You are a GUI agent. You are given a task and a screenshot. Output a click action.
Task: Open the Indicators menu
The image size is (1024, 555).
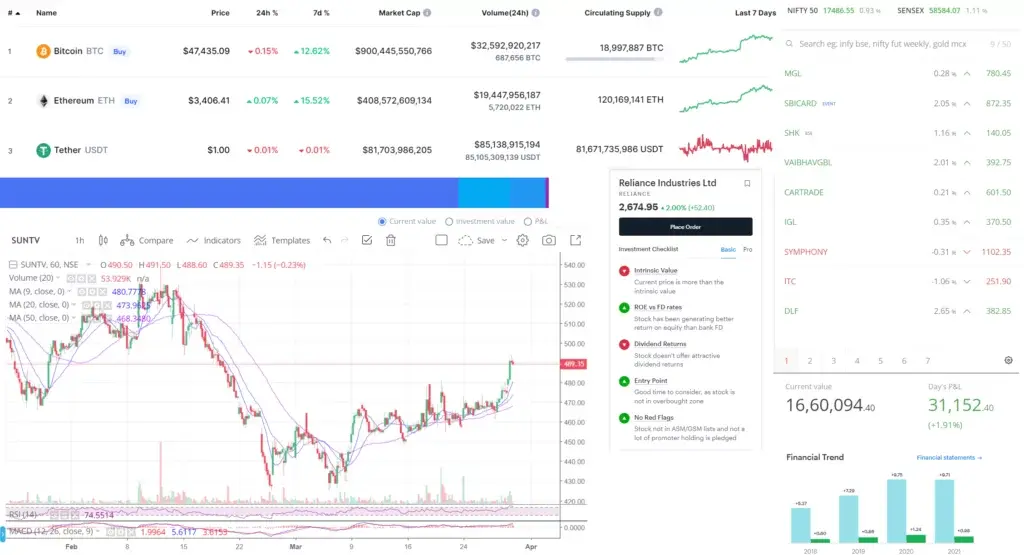(214, 240)
